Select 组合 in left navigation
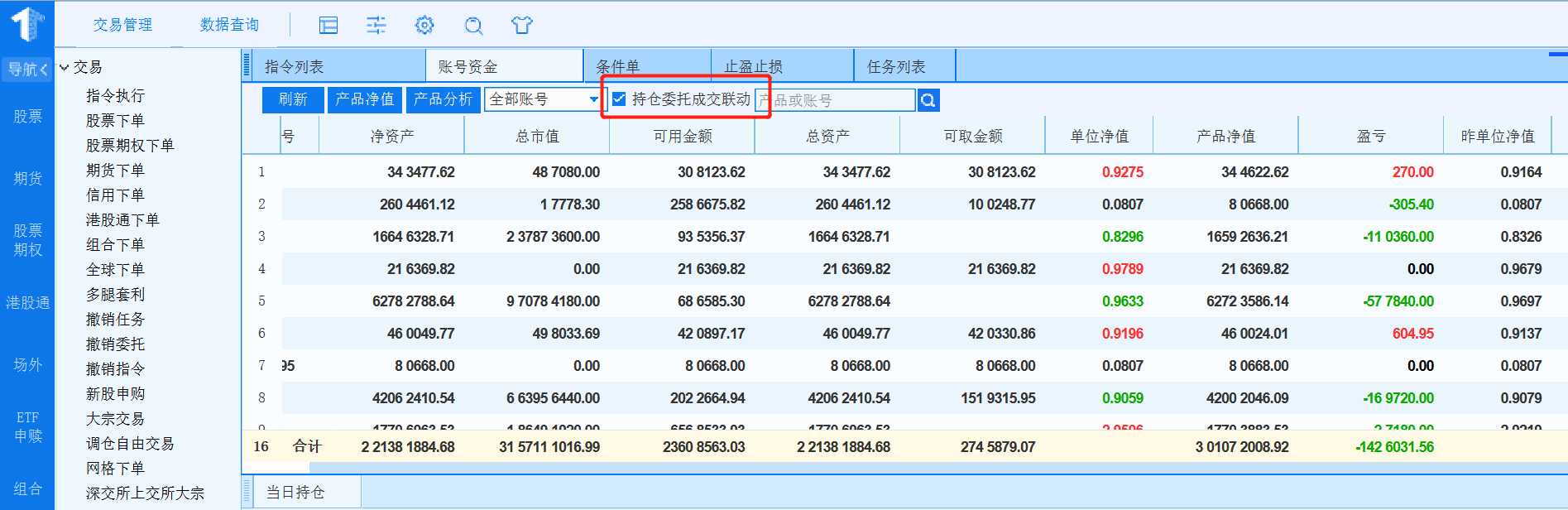Screen dimensions: 1568x510 click(x=27, y=489)
